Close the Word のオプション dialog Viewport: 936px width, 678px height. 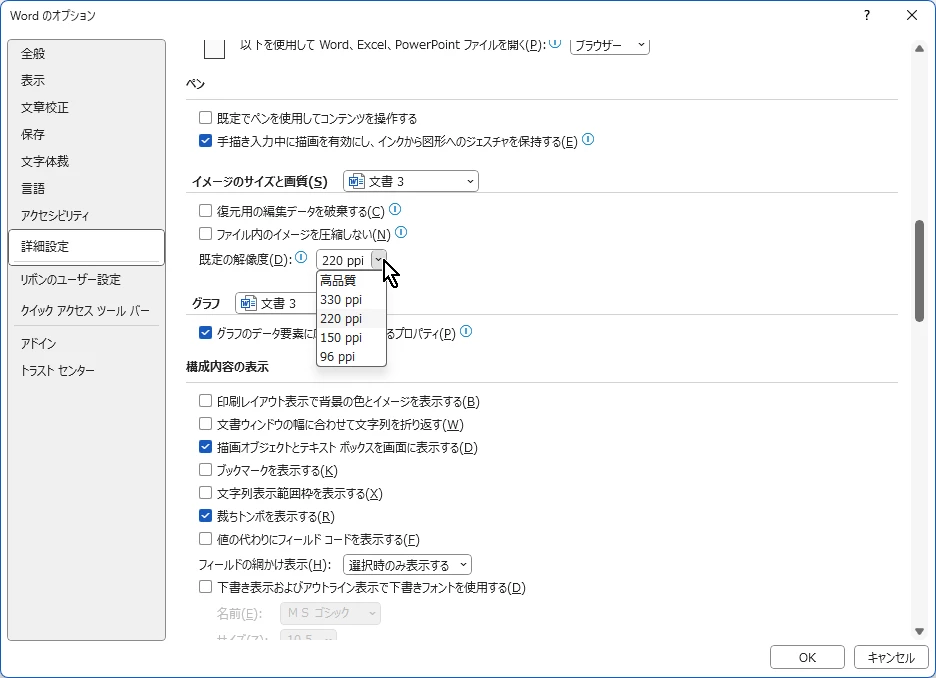coord(912,16)
